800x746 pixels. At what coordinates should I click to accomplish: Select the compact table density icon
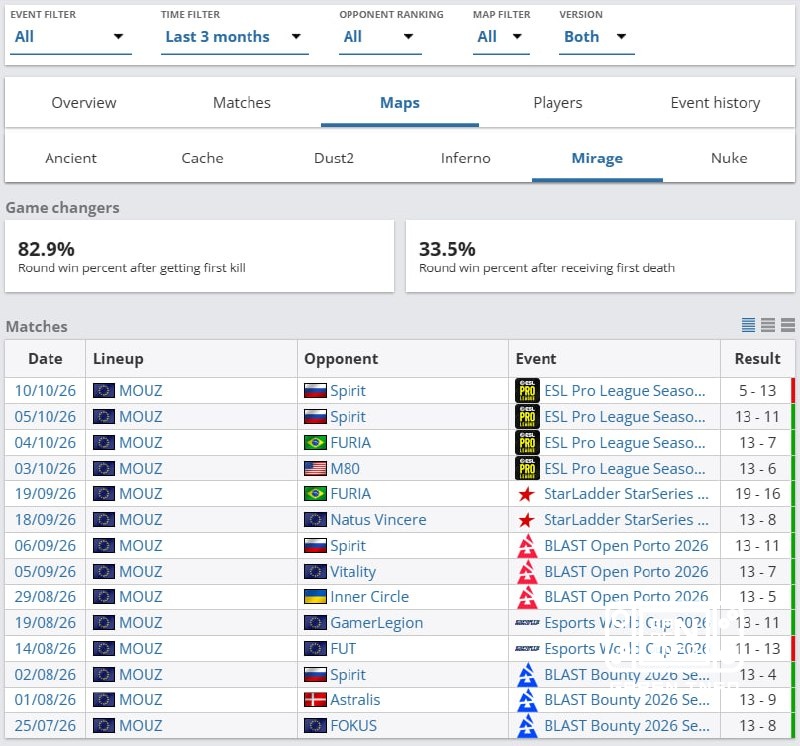click(x=748, y=325)
